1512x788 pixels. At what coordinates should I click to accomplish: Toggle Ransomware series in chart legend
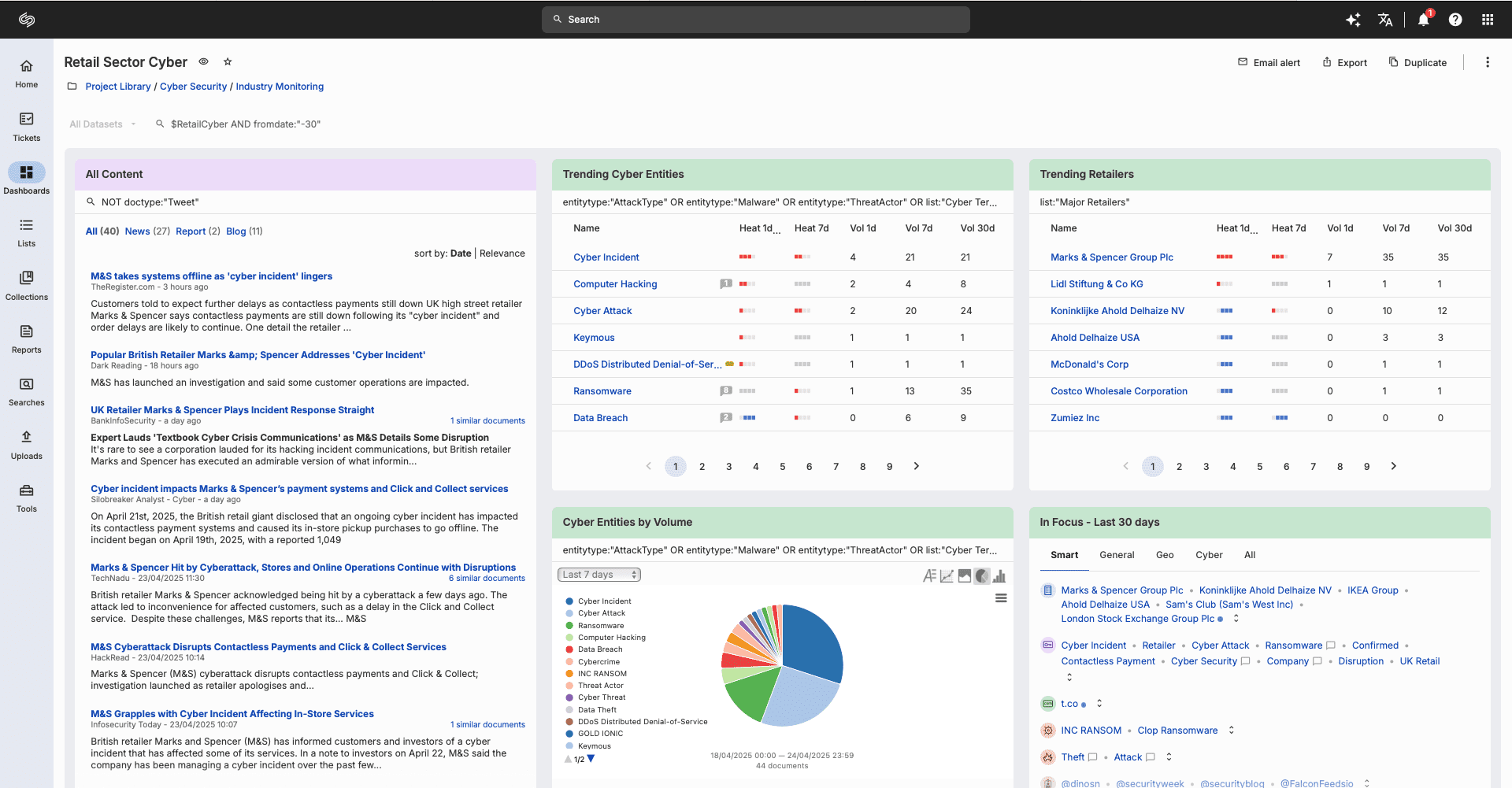click(594, 626)
